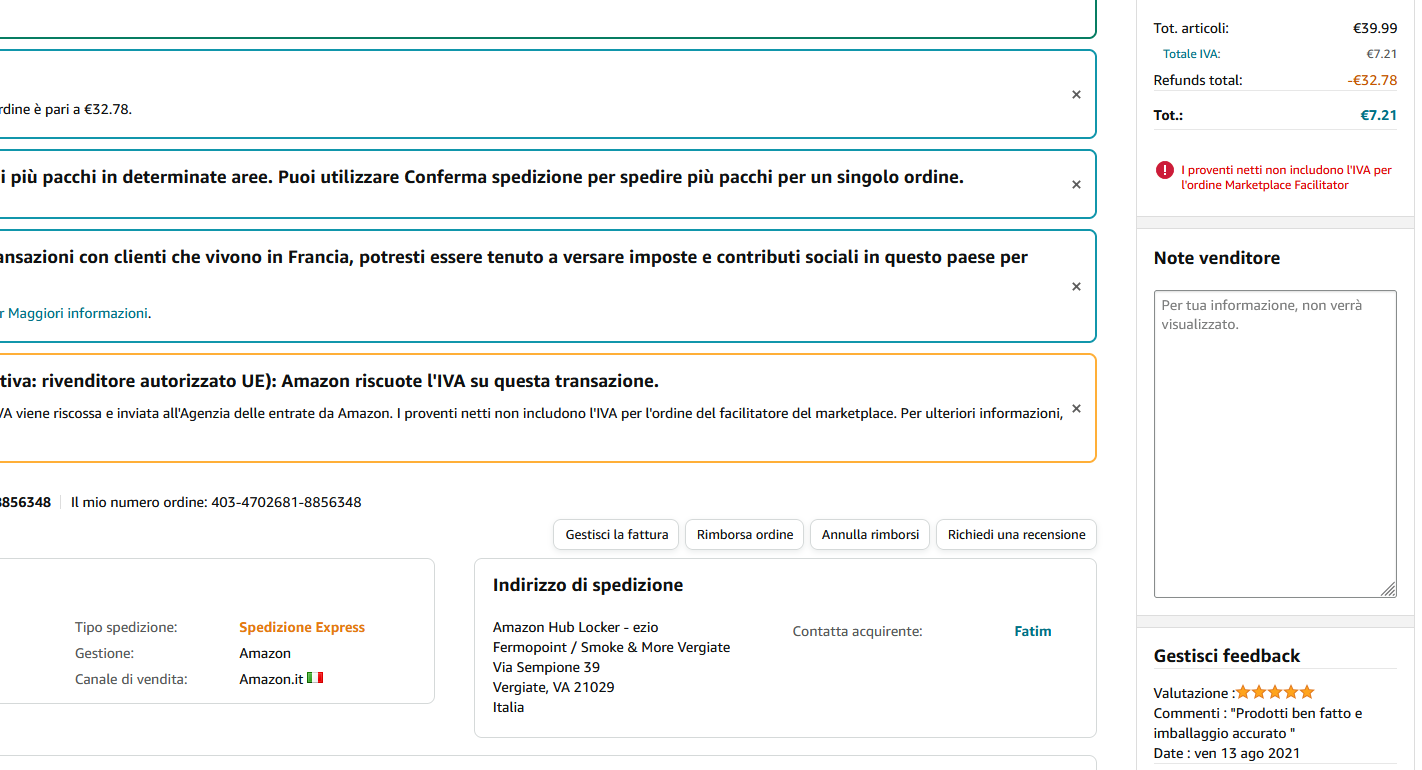Click the Refunds total amount -€32.78

1371,80
